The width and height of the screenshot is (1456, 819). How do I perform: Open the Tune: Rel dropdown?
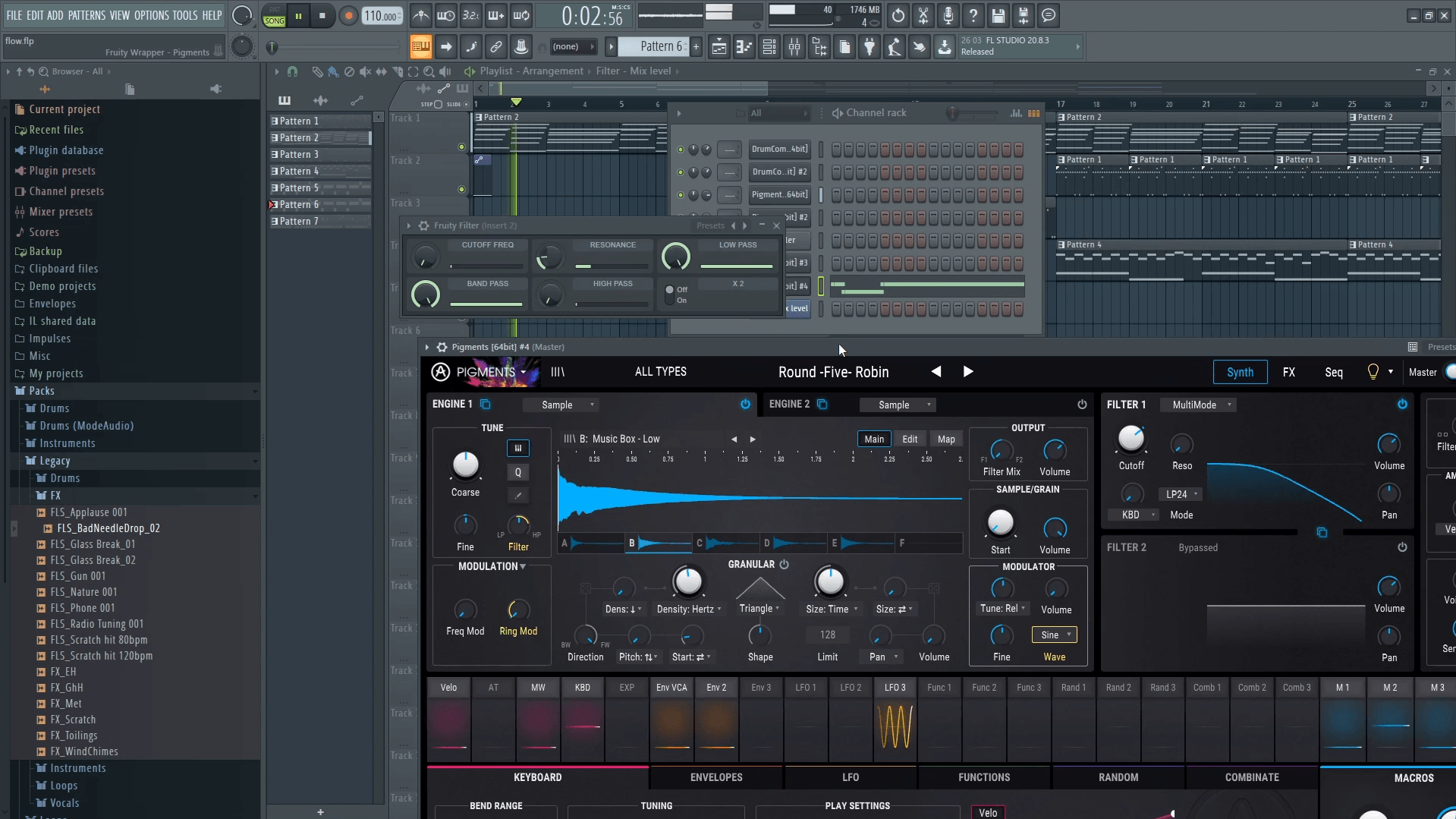coord(1002,609)
